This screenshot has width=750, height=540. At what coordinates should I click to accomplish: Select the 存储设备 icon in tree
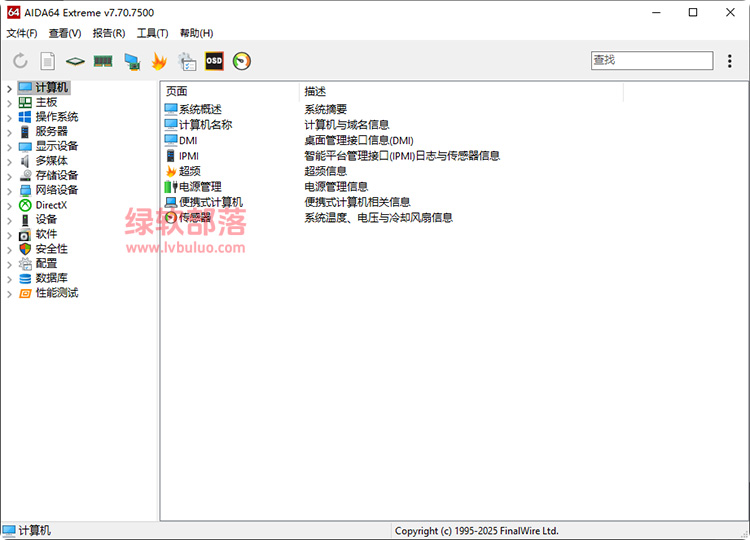(25, 176)
